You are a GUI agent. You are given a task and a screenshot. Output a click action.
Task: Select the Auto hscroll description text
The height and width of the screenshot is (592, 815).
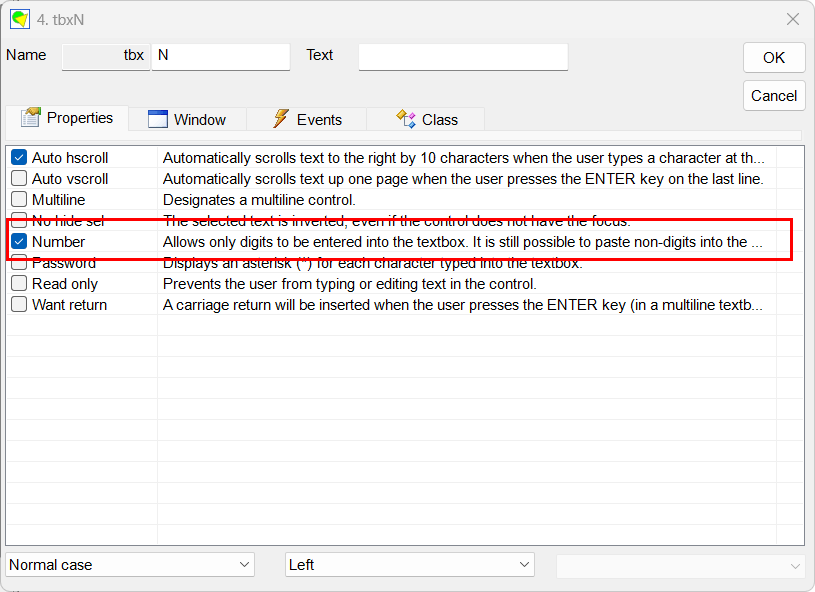point(464,157)
